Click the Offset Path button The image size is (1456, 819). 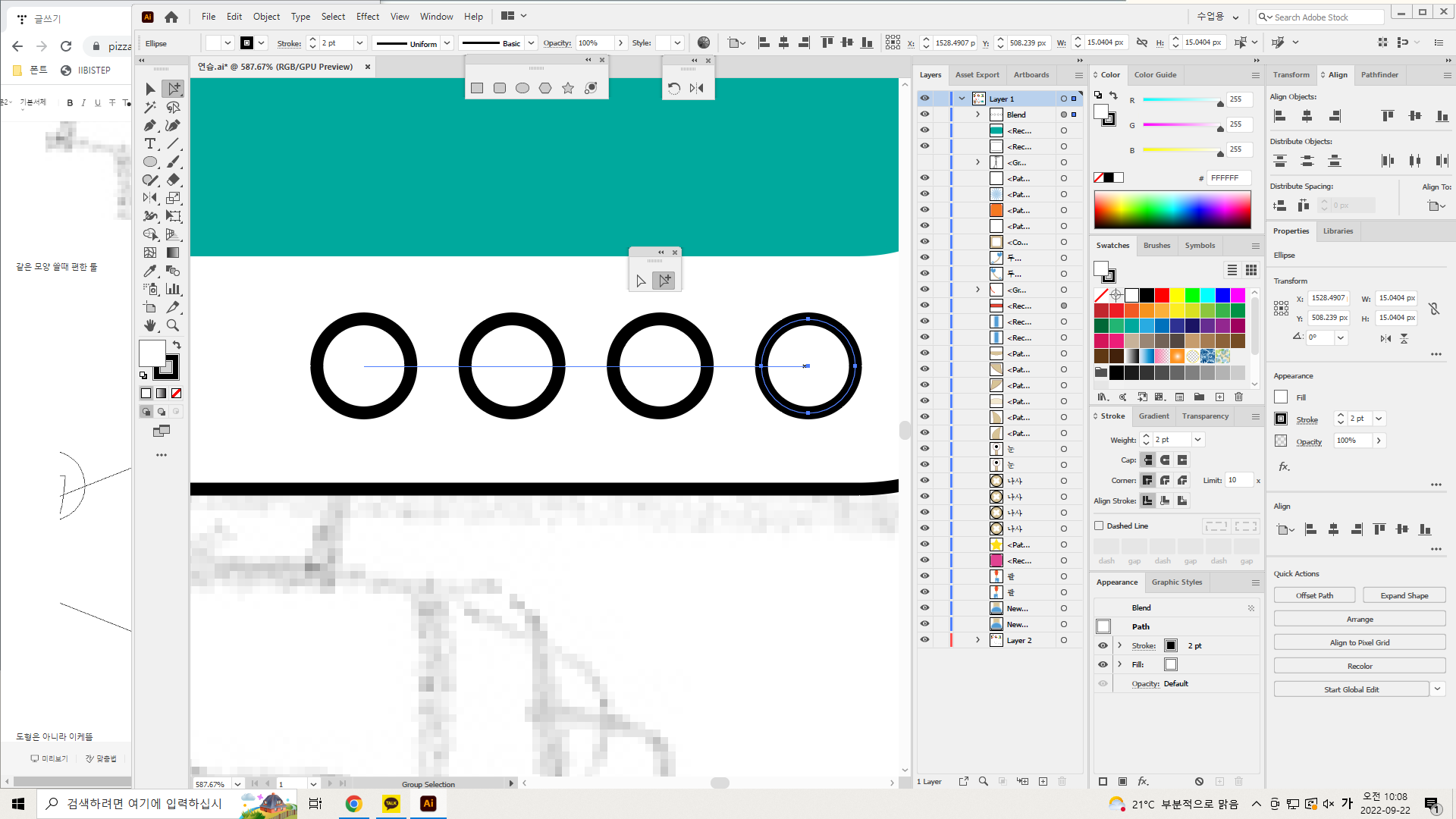point(1314,595)
